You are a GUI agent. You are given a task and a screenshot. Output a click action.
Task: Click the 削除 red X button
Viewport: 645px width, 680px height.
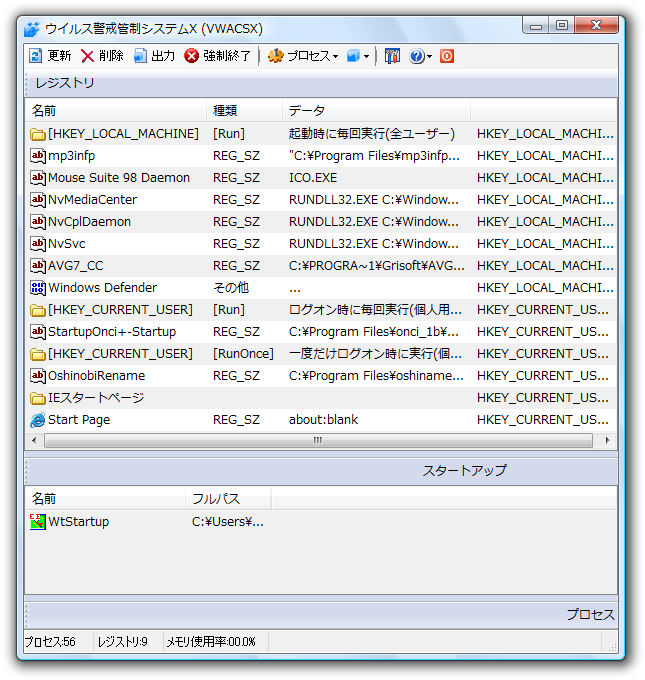click(x=102, y=56)
